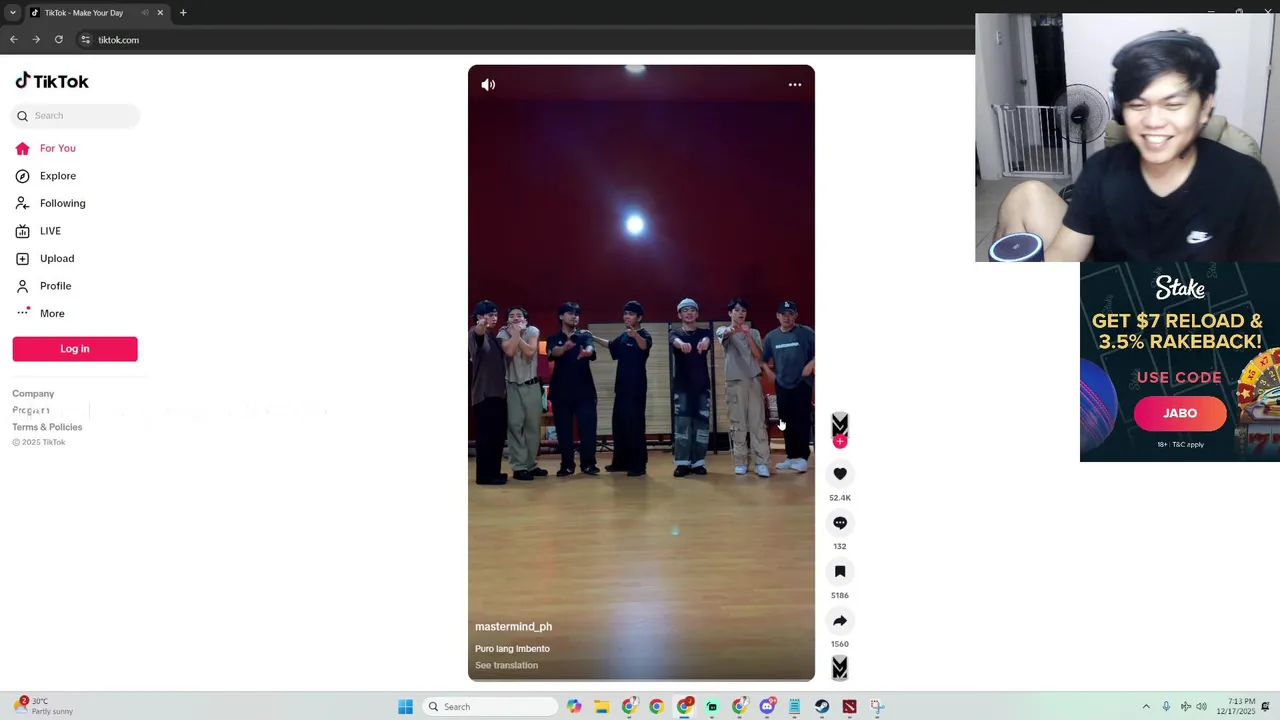Open Dota 2 from the taskbar
The width and height of the screenshot is (1280, 720).
[x=849, y=707]
